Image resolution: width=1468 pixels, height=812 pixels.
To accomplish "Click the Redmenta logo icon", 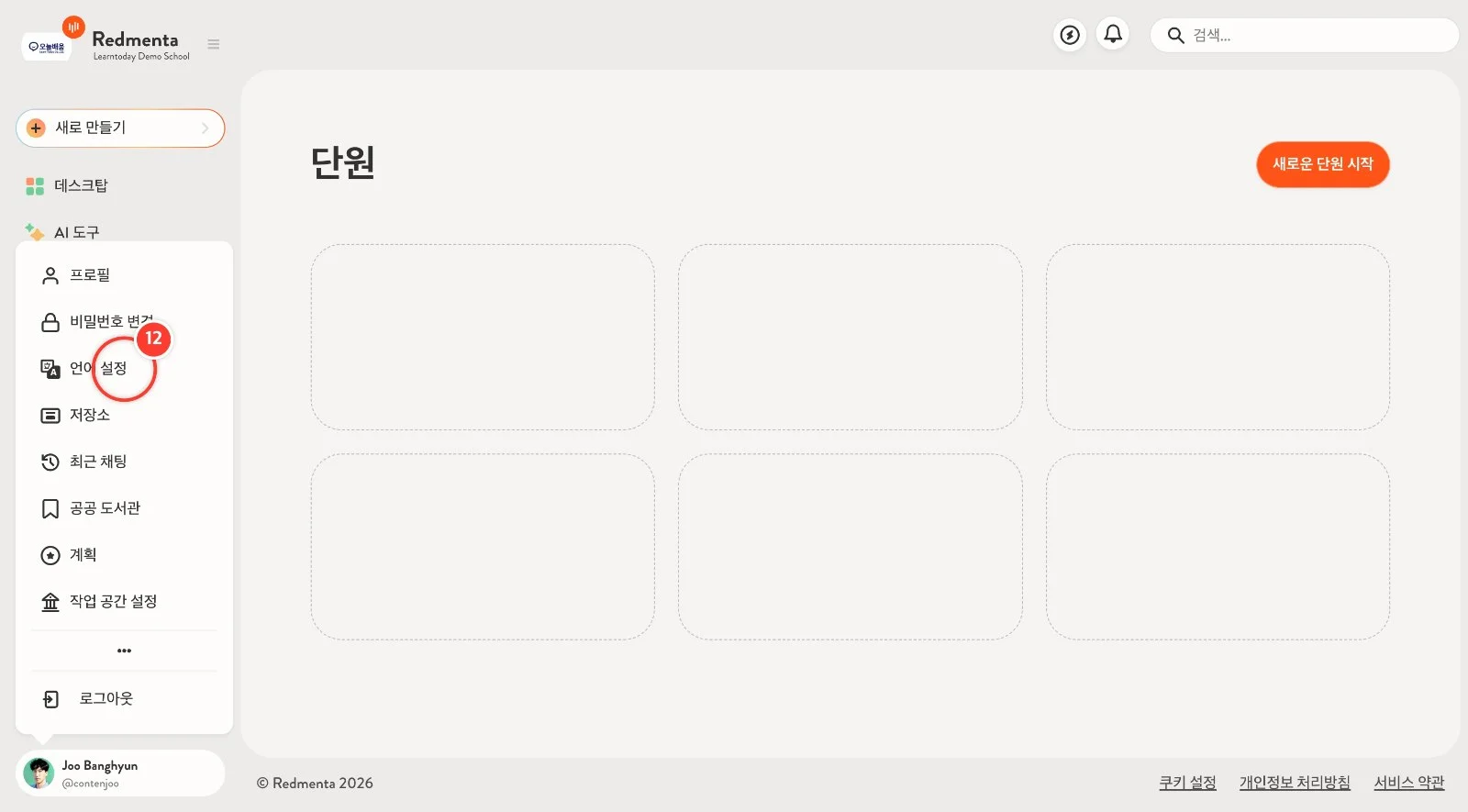I will [x=73, y=28].
